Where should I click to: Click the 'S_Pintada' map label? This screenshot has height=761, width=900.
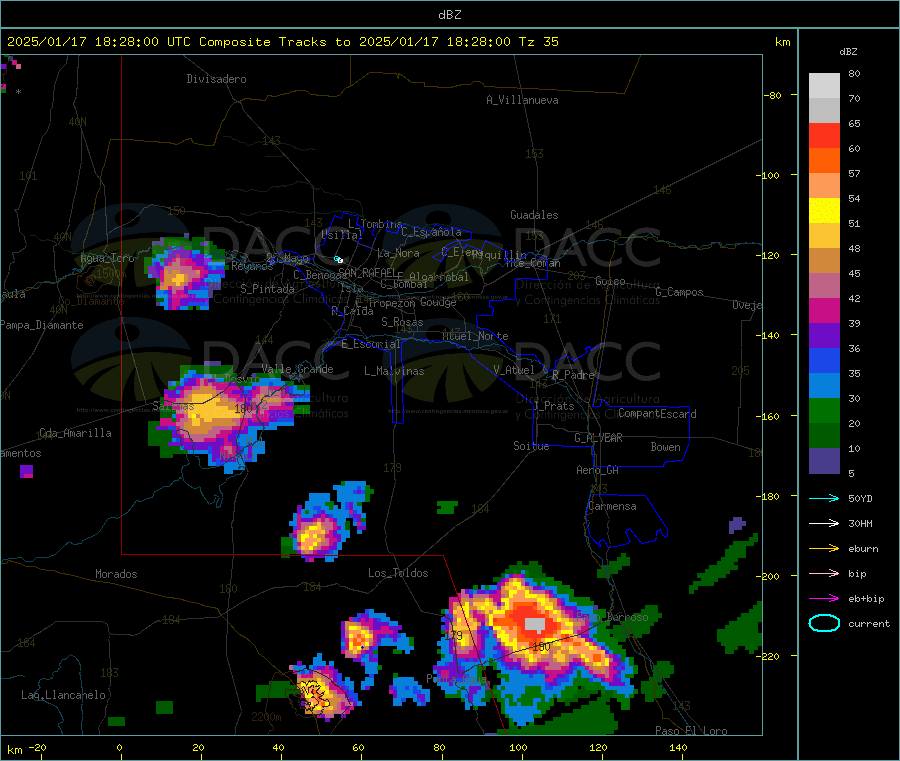coord(267,289)
